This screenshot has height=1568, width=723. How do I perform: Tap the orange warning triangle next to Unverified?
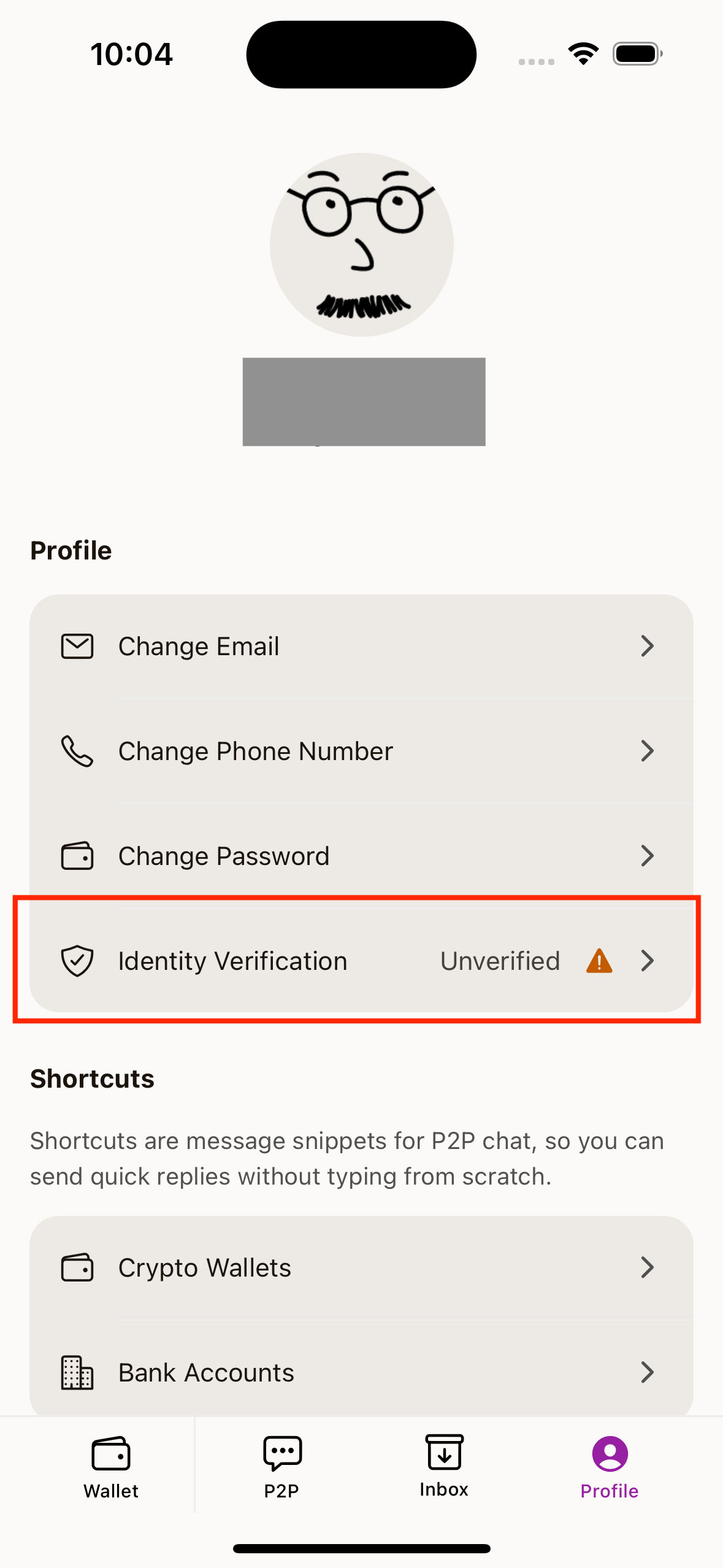click(598, 961)
